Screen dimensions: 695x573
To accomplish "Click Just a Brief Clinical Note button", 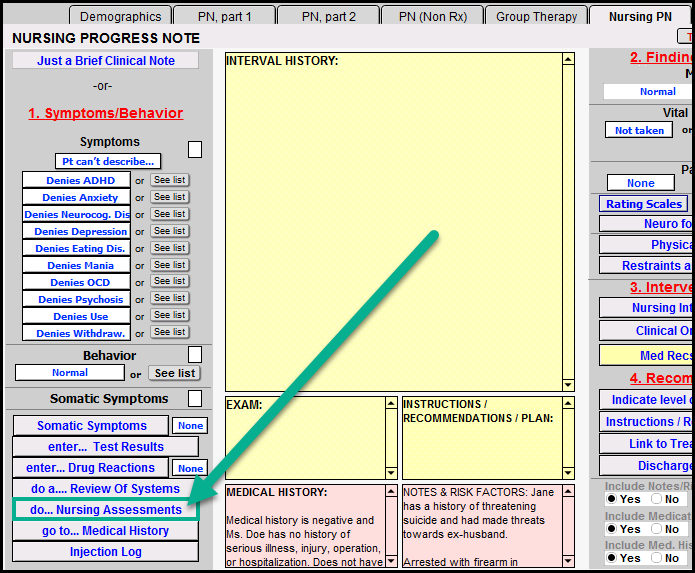I will point(106,61).
